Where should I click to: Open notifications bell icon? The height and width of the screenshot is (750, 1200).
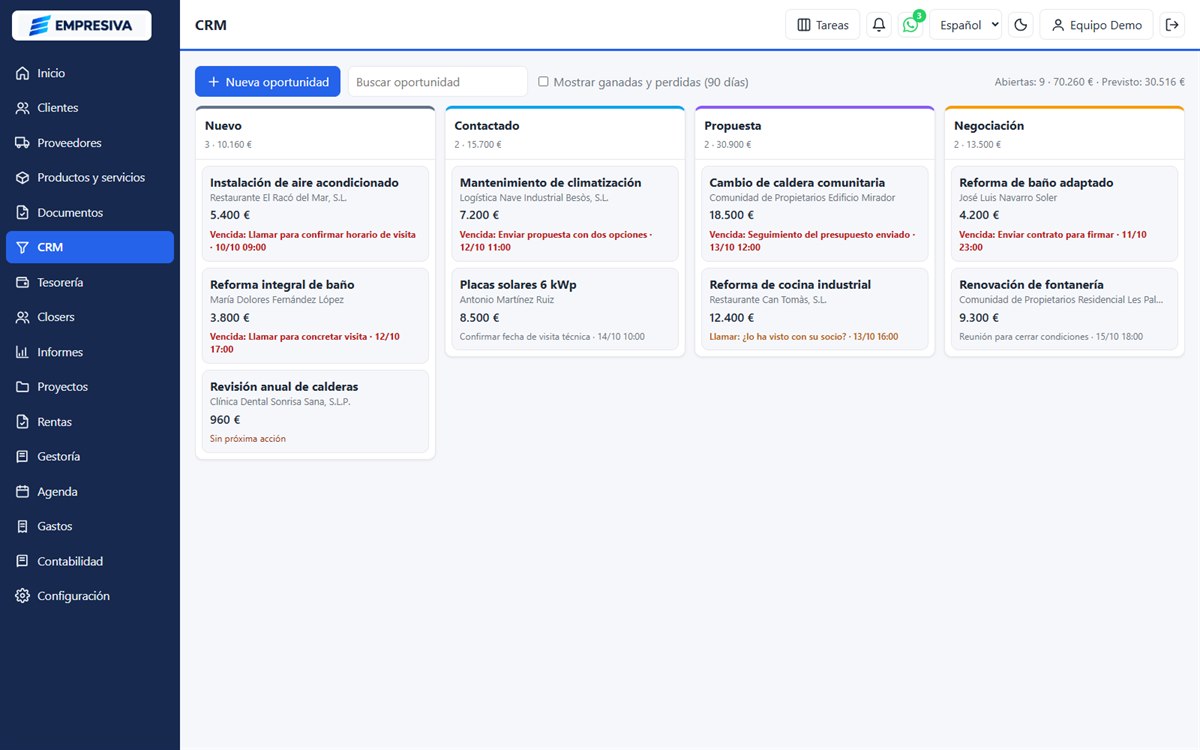(x=879, y=25)
